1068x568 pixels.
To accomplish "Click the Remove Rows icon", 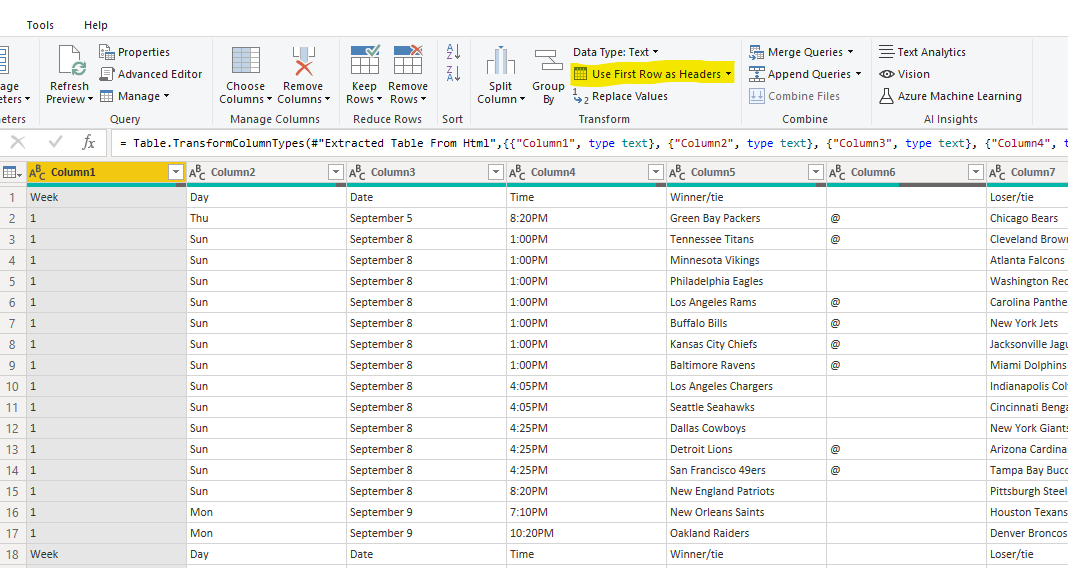I will [408, 61].
